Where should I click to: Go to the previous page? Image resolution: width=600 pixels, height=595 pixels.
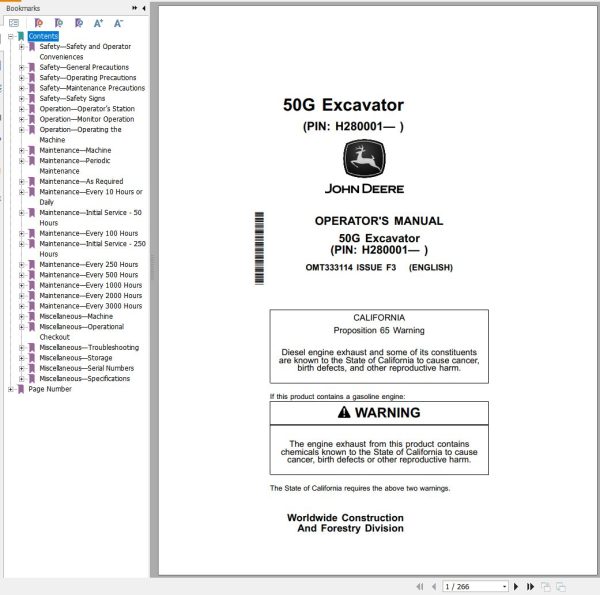[x=434, y=586]
